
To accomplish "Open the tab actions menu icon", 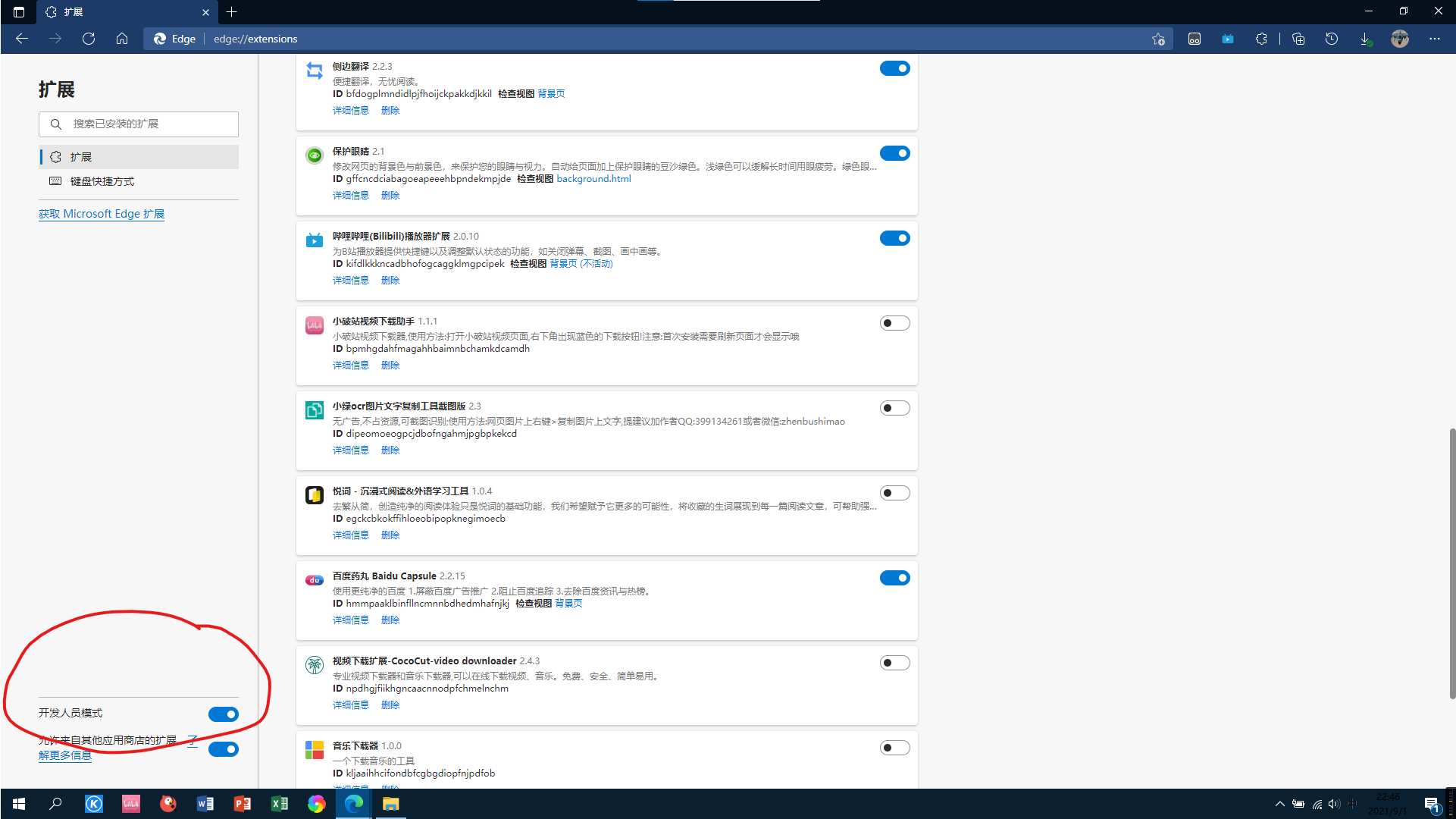I will click(x=19, y=12).
